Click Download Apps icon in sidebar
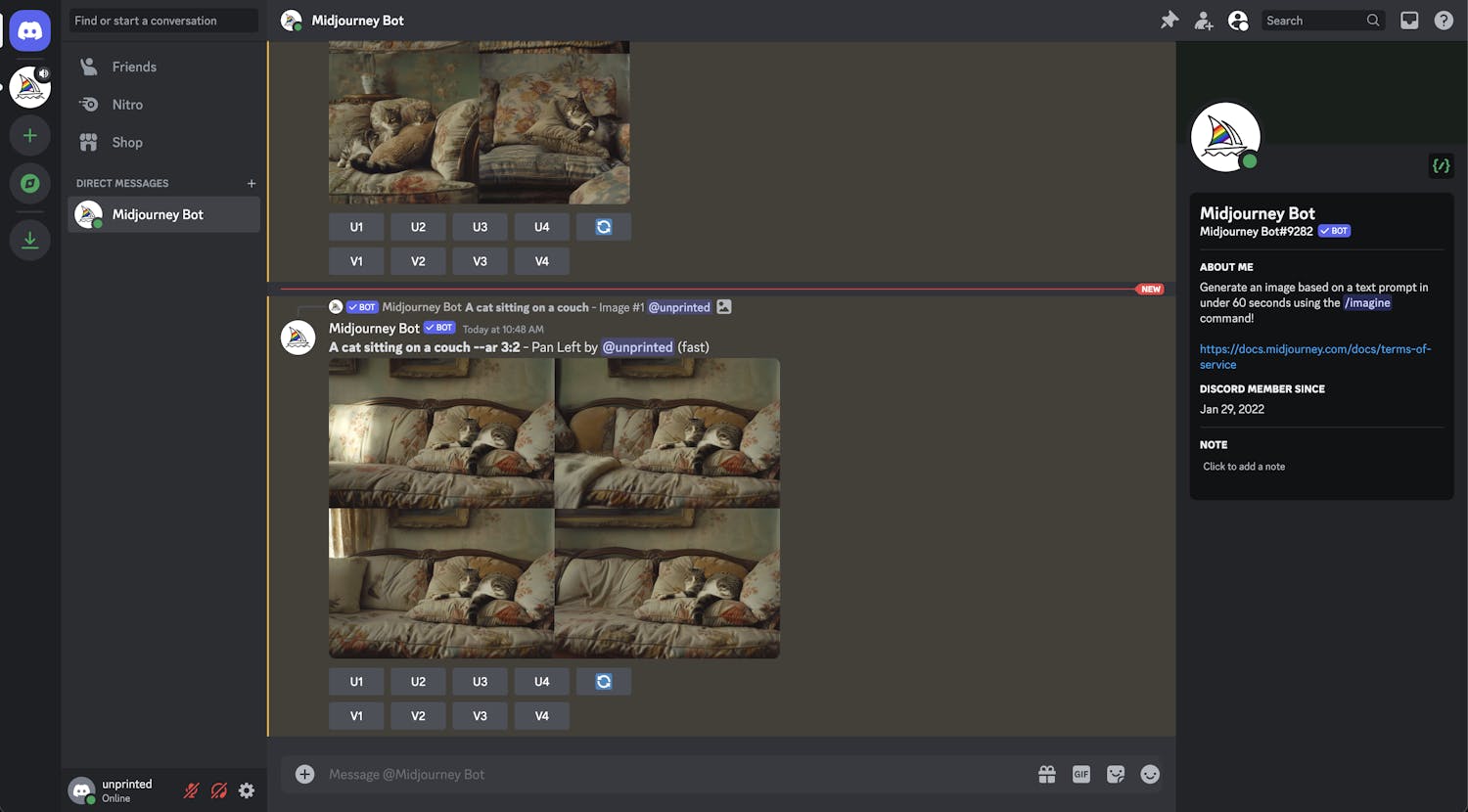 click(x=29, y=240)
